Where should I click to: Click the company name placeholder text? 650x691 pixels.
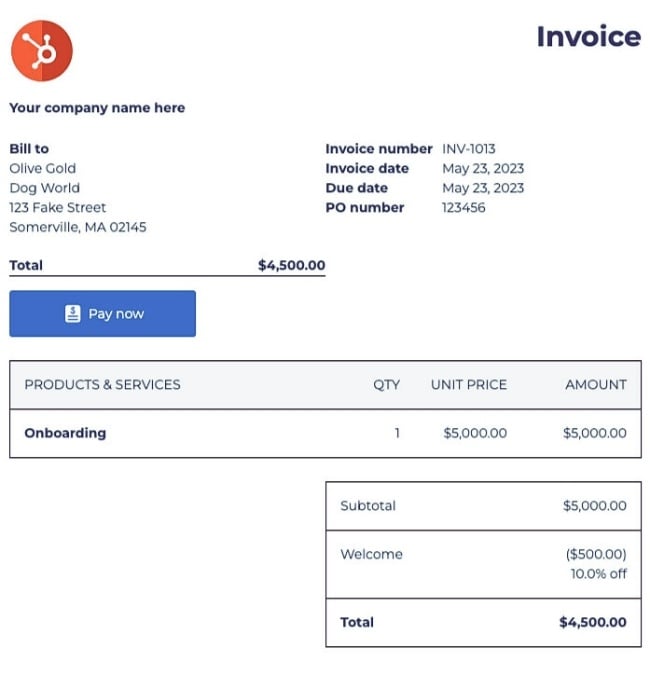(x=97, y=108)
